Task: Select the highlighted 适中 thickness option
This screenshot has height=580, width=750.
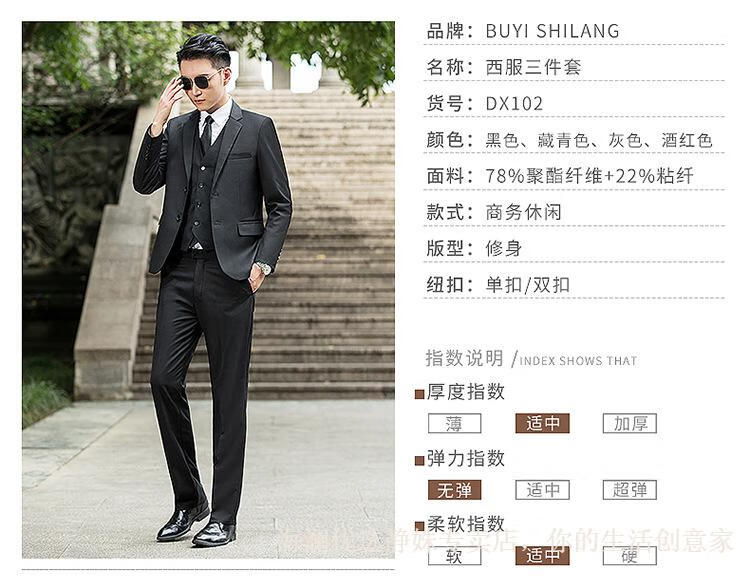Action: coord(542,424)
